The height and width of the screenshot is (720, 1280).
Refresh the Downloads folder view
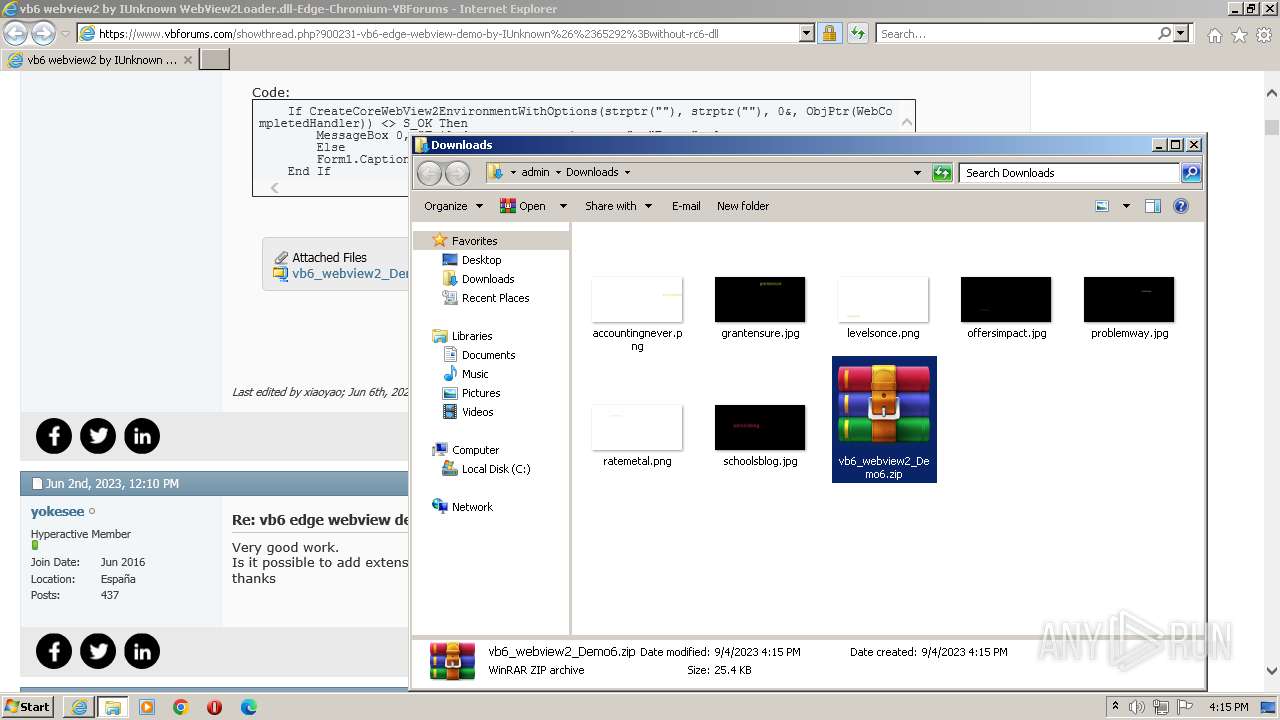[x=942, y=173]
